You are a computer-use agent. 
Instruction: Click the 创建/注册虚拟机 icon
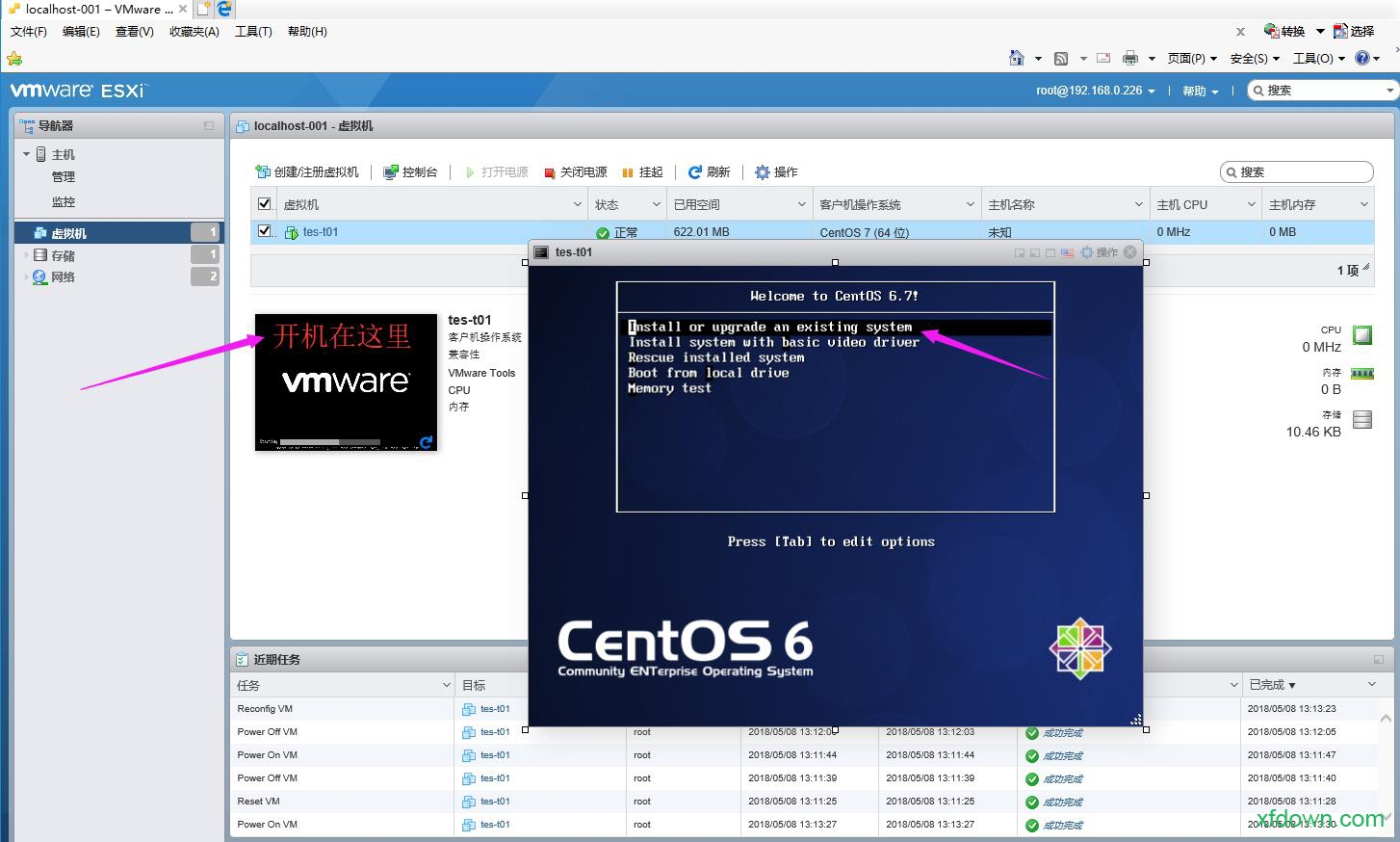263,171
